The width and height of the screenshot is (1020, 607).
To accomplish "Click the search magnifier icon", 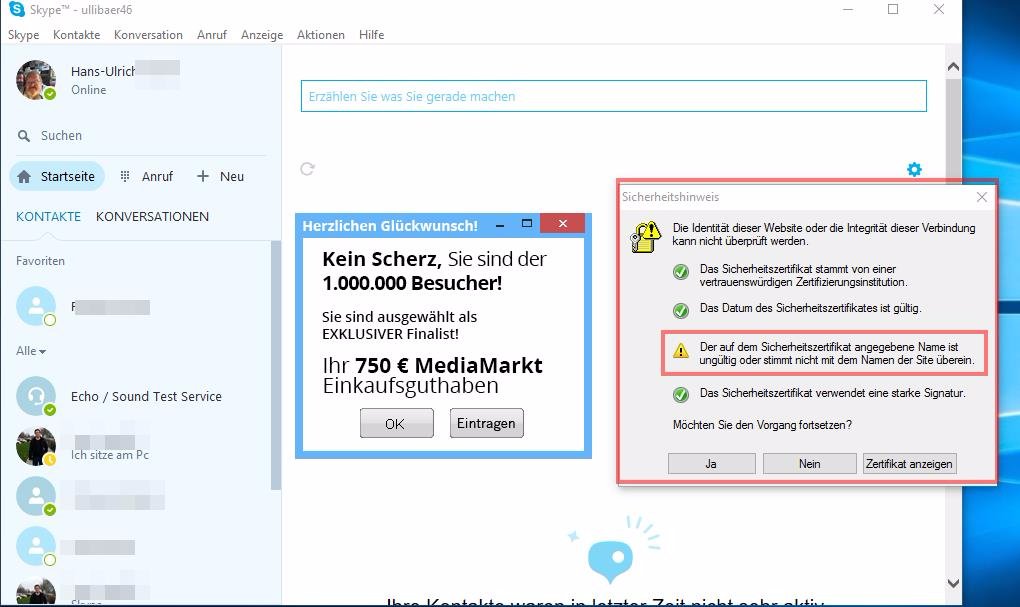I will coord(23,136).
